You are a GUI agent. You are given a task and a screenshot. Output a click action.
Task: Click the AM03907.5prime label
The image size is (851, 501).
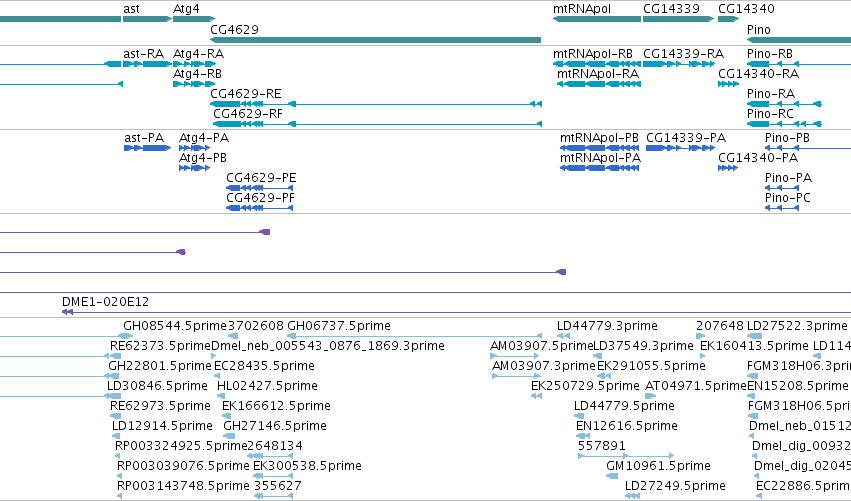542,346
